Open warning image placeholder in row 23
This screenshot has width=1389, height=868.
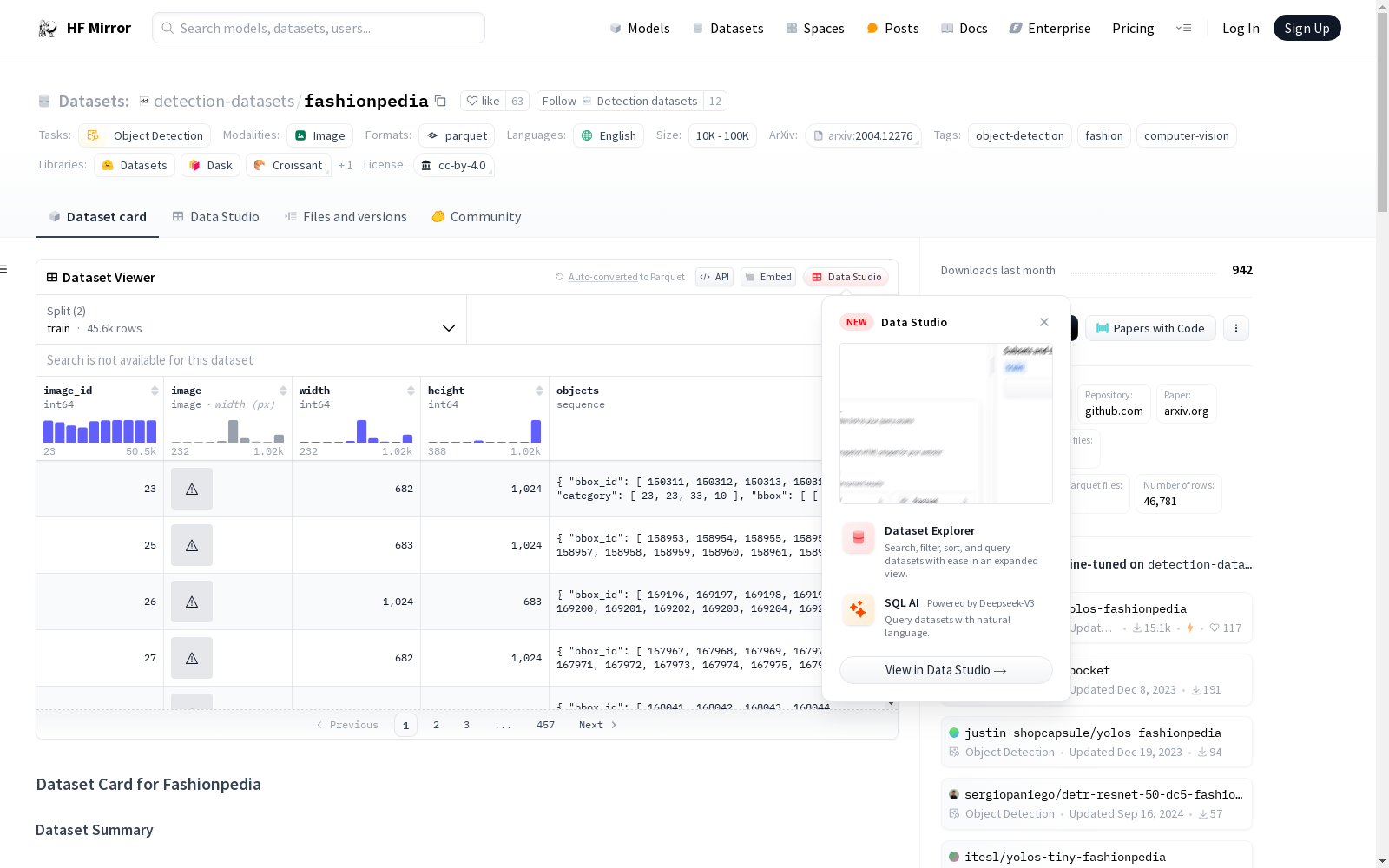pyautogui.click(x=192, y=489)
